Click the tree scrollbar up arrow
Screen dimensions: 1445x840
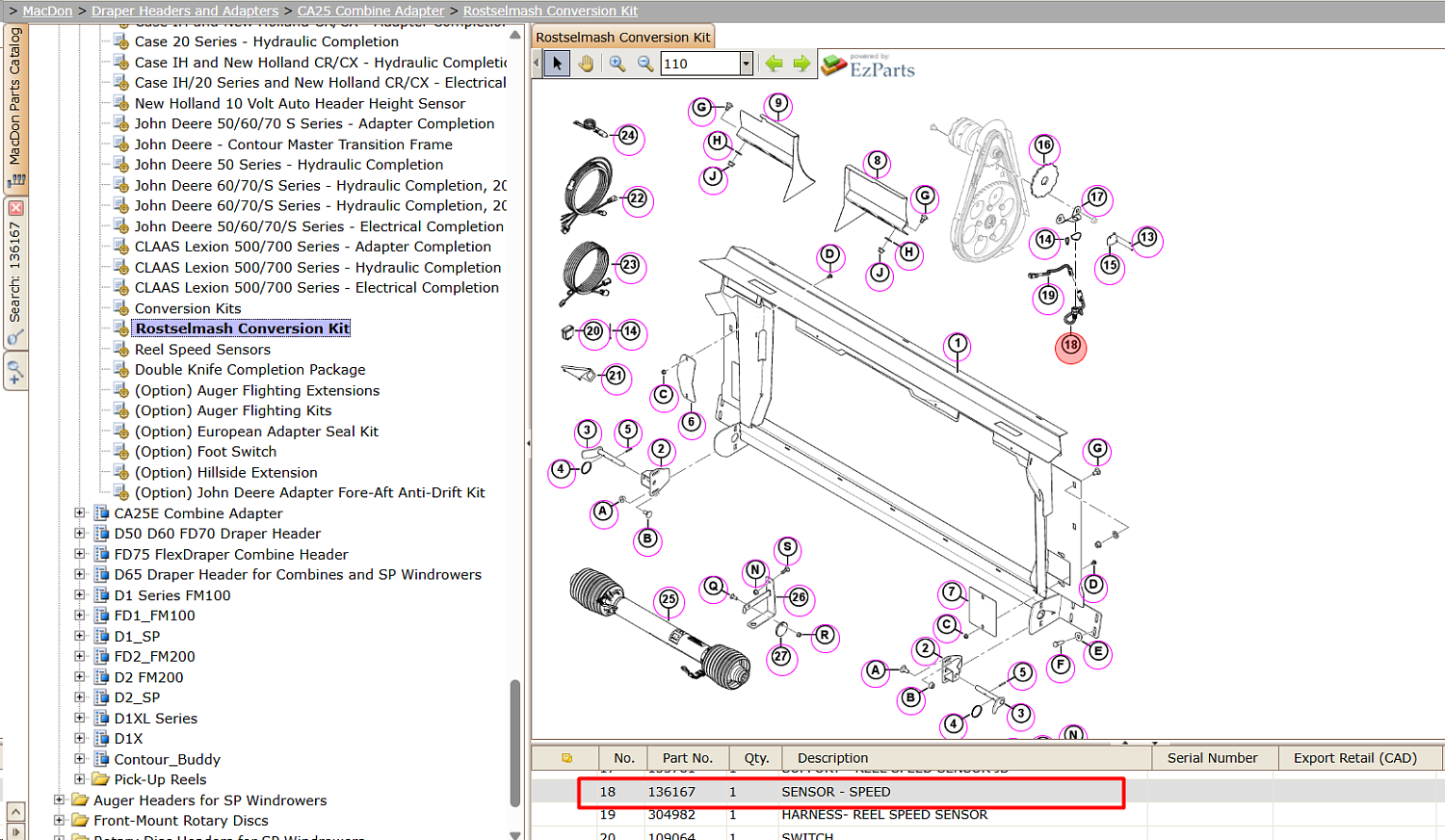[515, 35]
